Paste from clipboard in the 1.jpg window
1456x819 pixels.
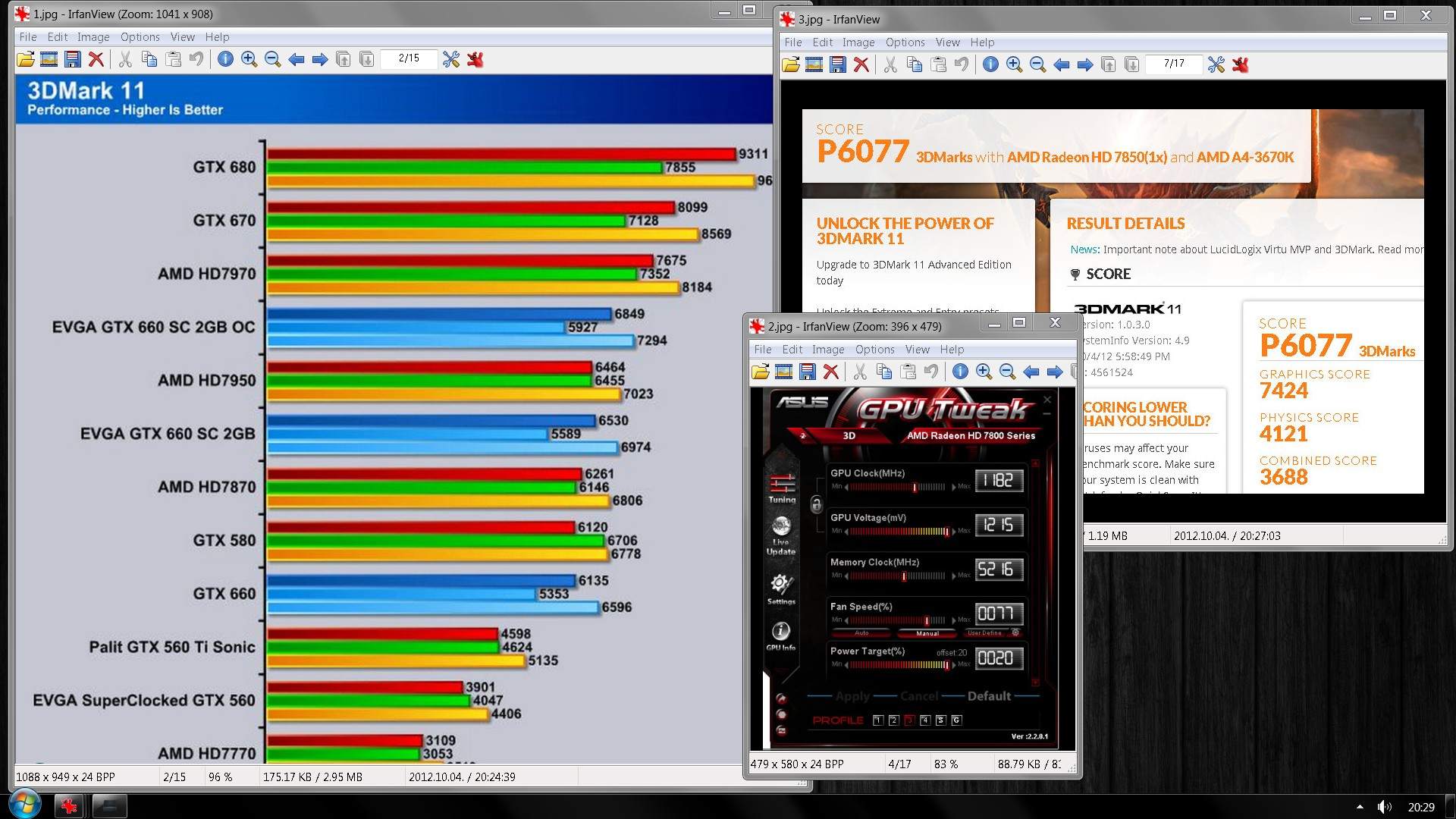tap(173, 59)
